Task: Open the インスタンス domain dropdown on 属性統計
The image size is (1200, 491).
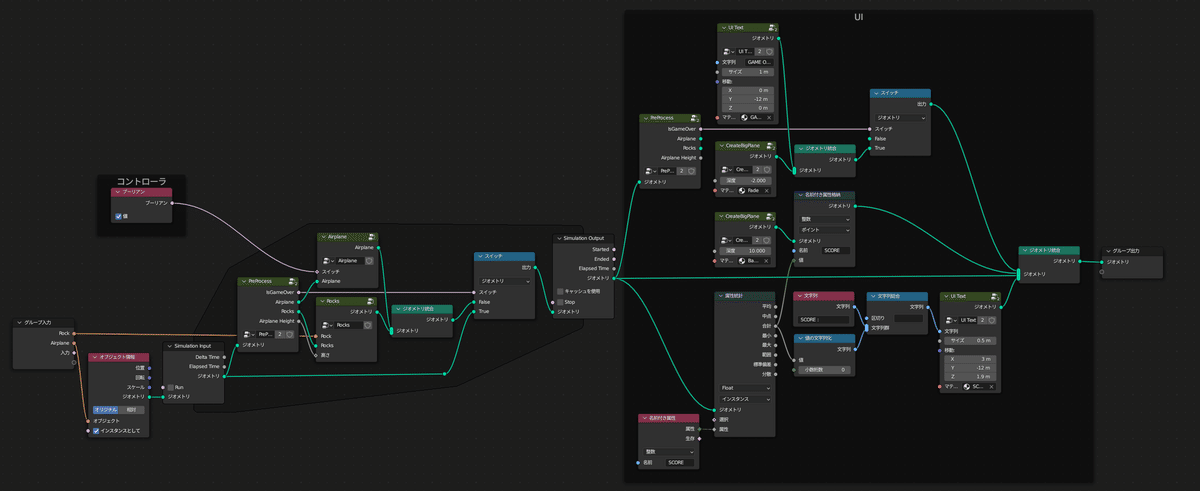Action: (x=746, y=398)
